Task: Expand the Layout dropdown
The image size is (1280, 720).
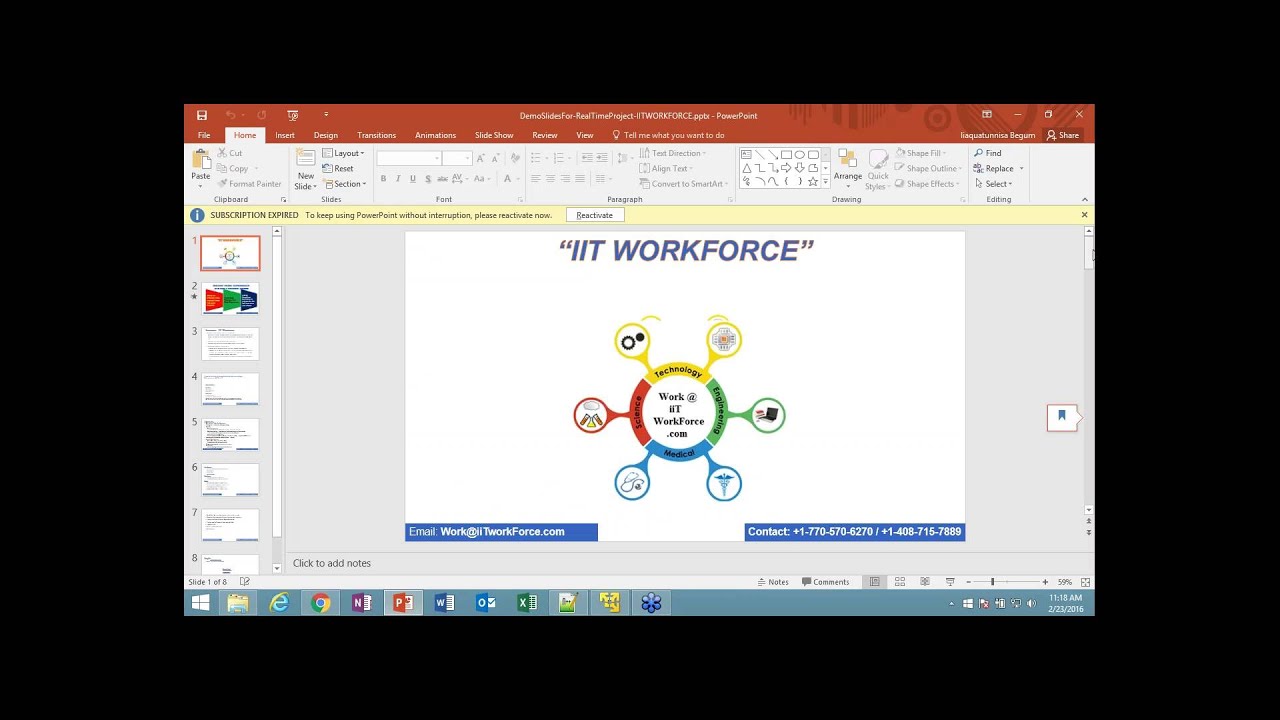Action: [x=344, y=153]
